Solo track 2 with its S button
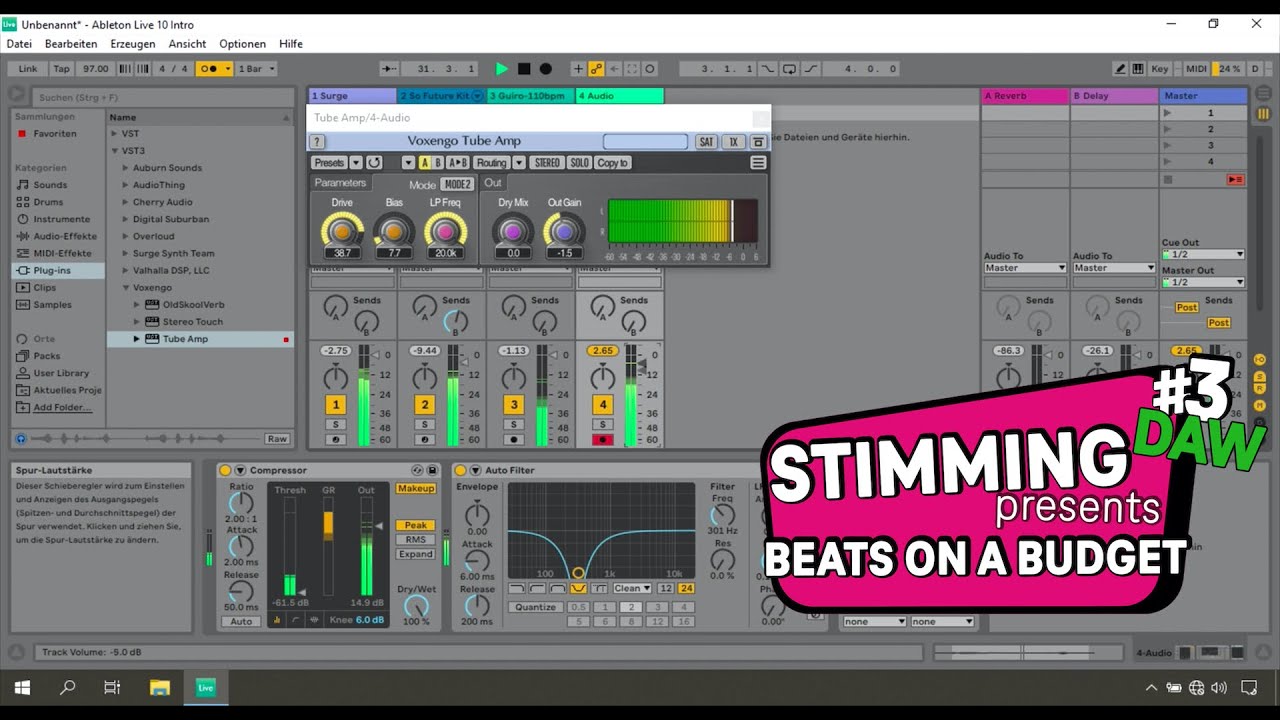 point(425,425)
